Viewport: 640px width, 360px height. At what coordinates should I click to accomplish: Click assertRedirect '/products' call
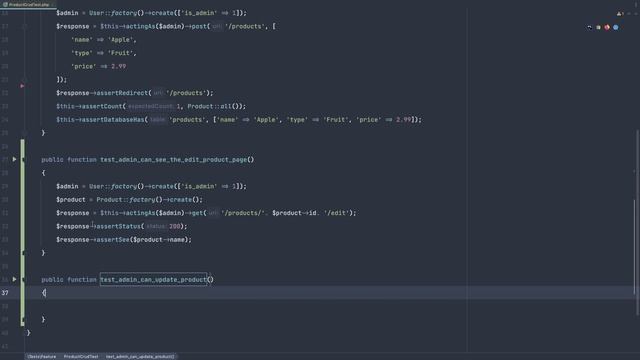135,93
